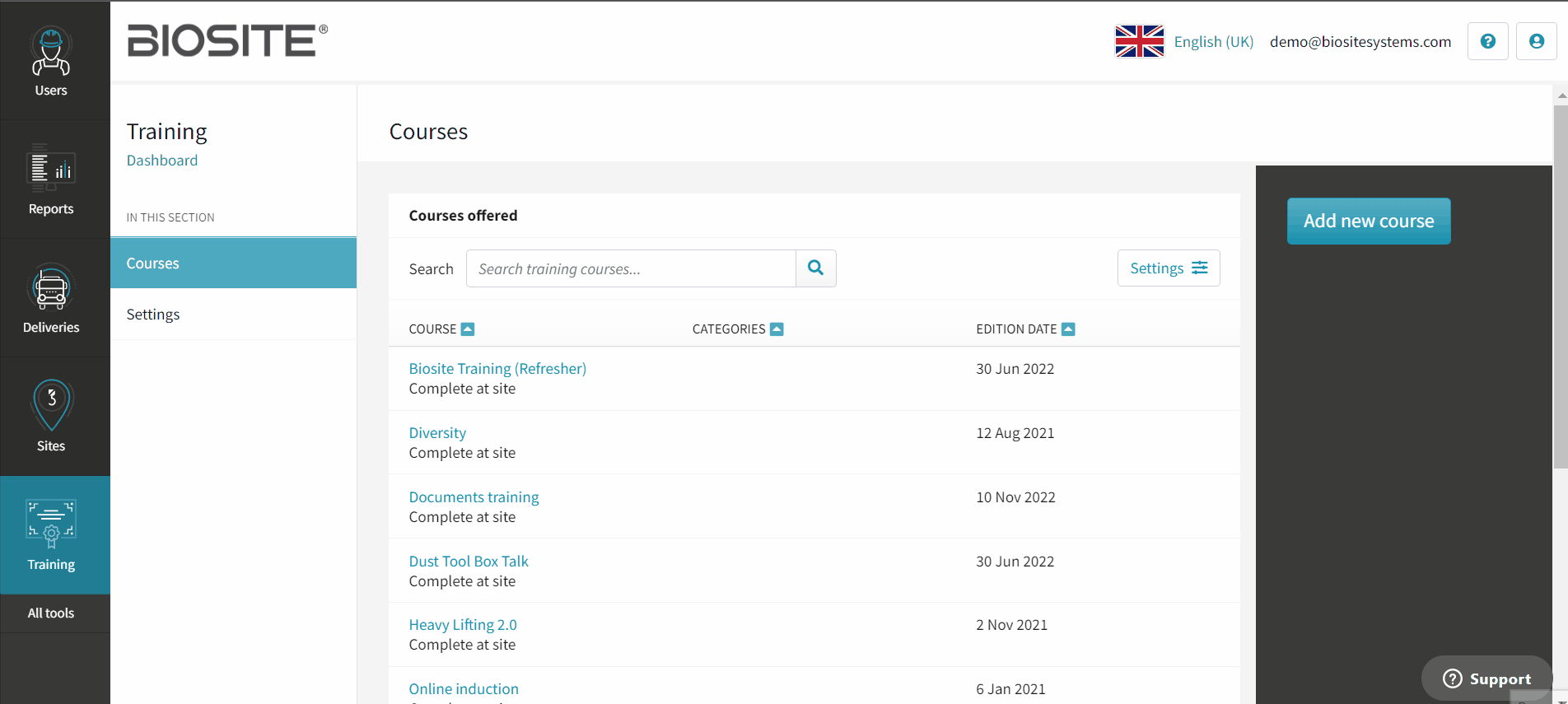This screenshot has width=1568, height=704.
Task: Click the 30 Jun 2022 date of Biosite Training
Action: 1015,369
